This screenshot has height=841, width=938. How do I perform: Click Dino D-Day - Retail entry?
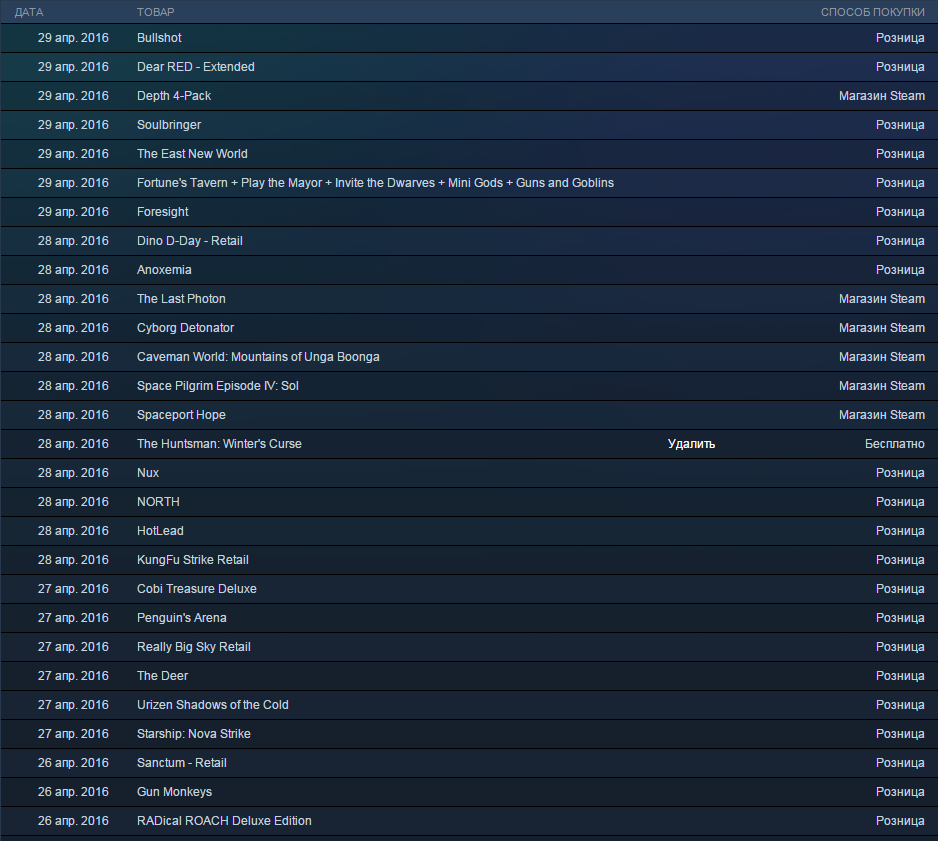[x=190, y=241]
